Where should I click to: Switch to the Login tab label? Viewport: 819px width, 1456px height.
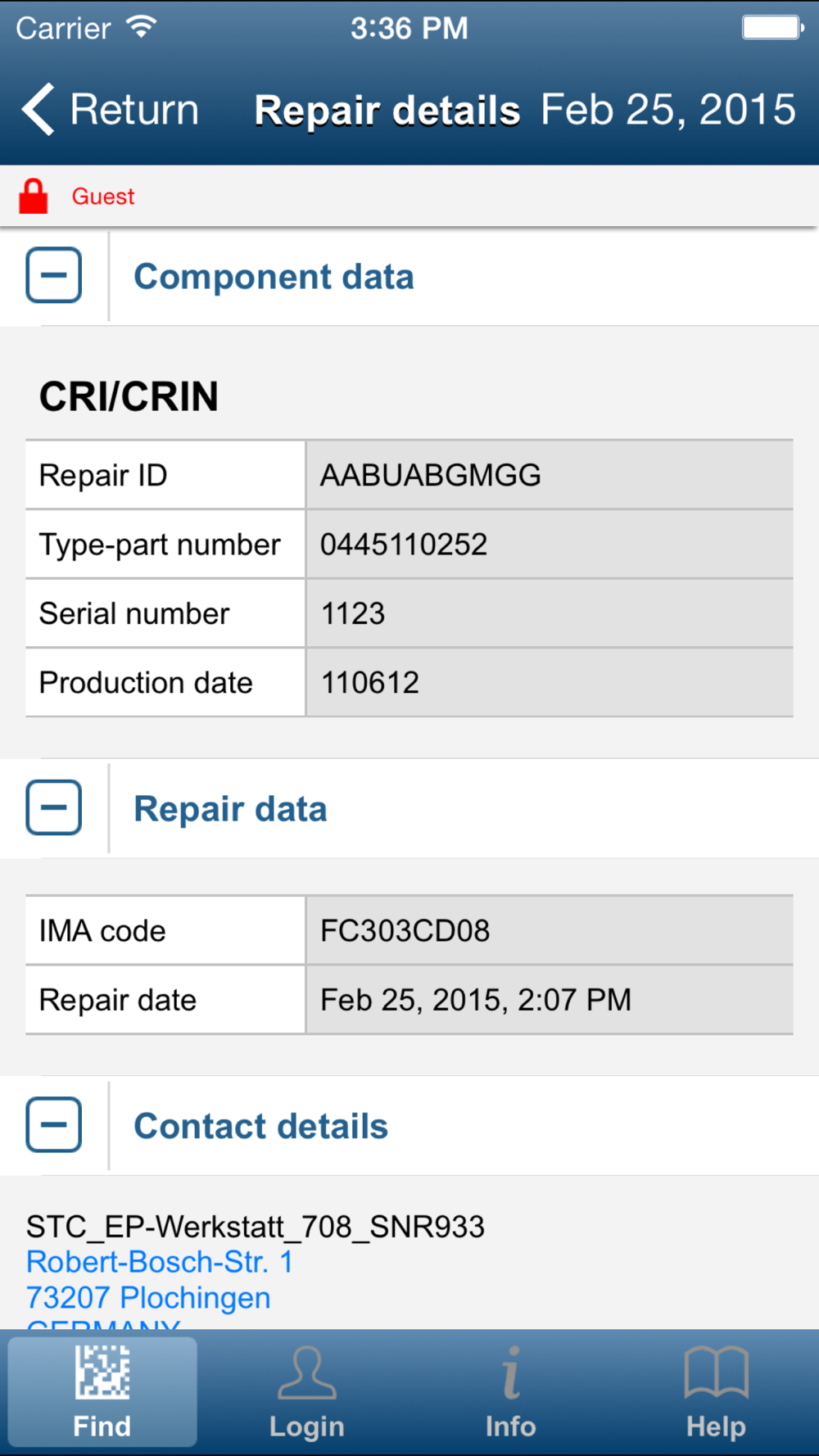click(x=307, y=1427)
